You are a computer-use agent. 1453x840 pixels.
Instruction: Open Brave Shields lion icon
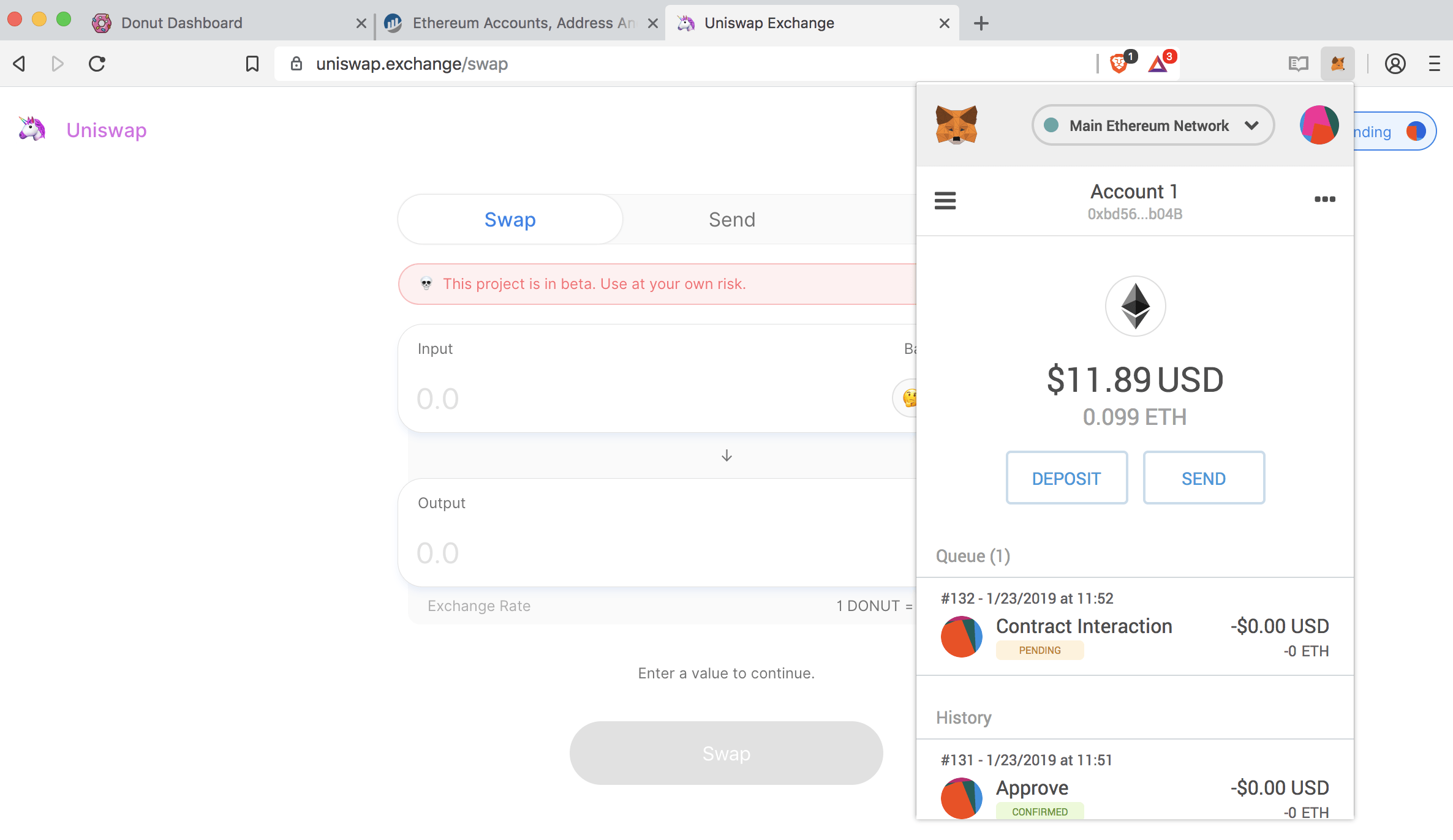coord(1119,64)
